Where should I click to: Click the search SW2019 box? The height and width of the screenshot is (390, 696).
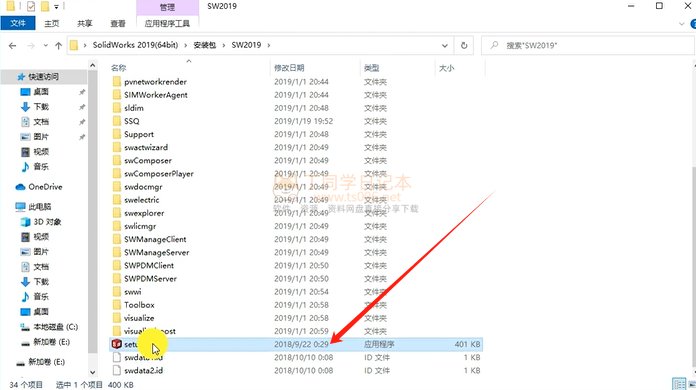pyautogui.click(x=588, y=45)
